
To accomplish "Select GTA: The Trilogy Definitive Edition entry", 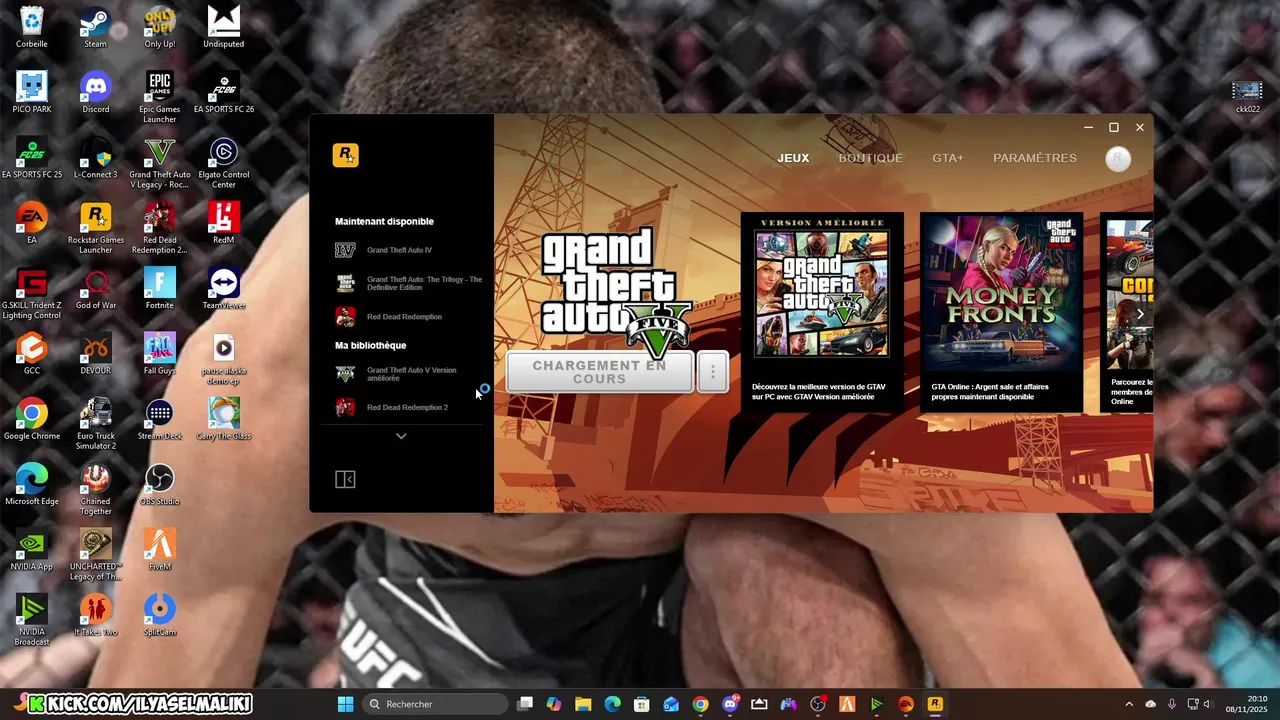I will 409,284.
